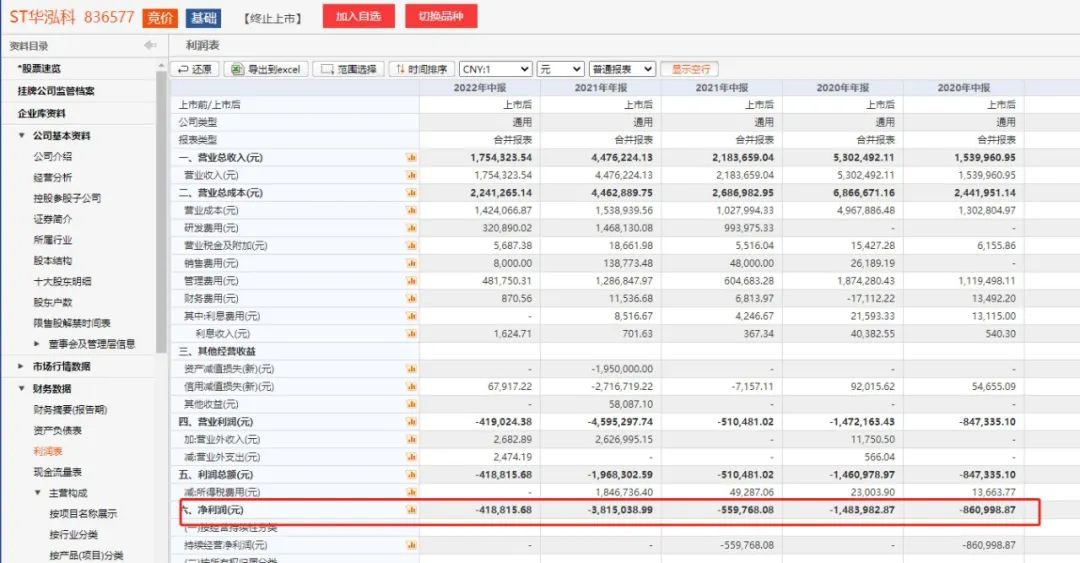Image resolution: width=1080 pixels, height=563 pixels.
Task: Open chart icon for 利润总额 row
Action: point(411,475)
